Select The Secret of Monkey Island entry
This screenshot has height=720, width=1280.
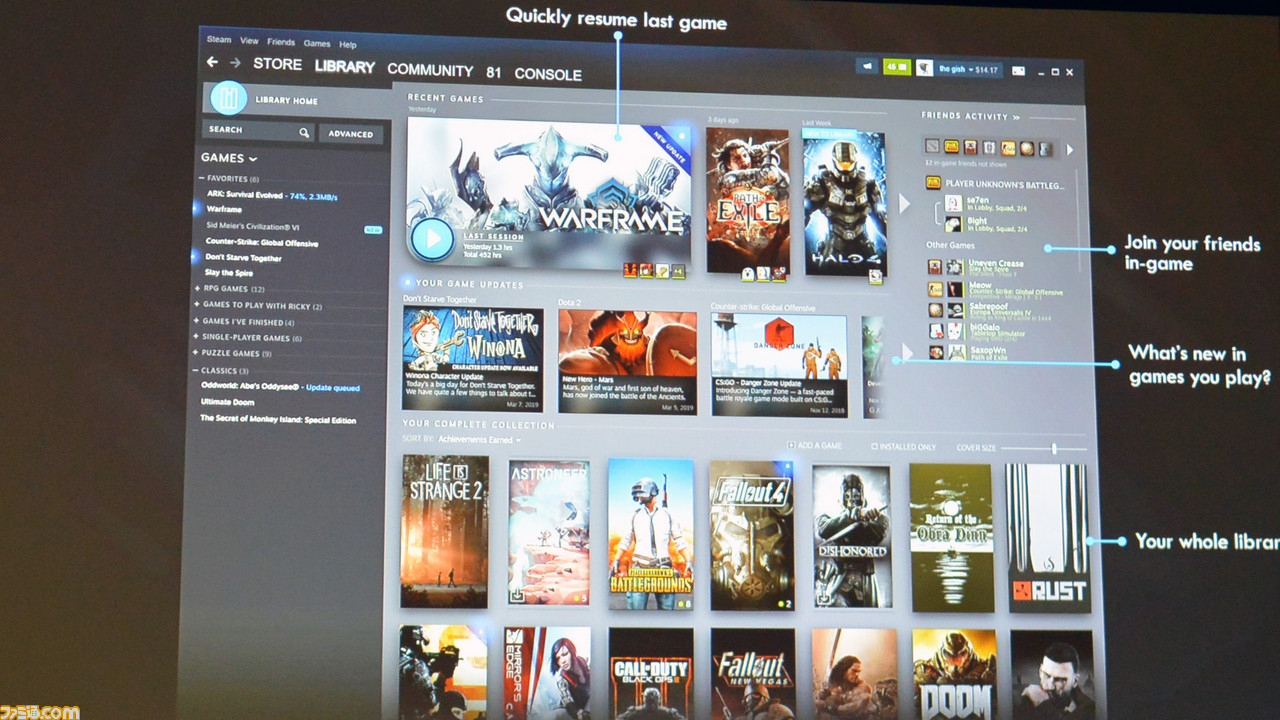[278, 420]
